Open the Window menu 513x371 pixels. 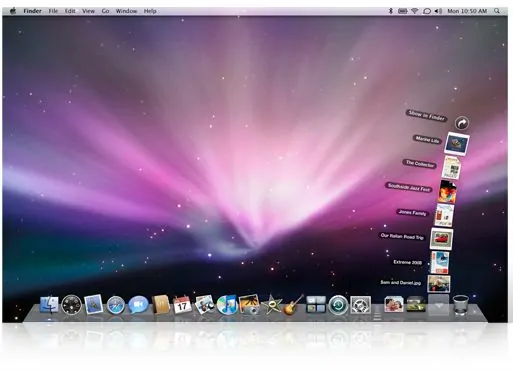(x=126, y=11)
